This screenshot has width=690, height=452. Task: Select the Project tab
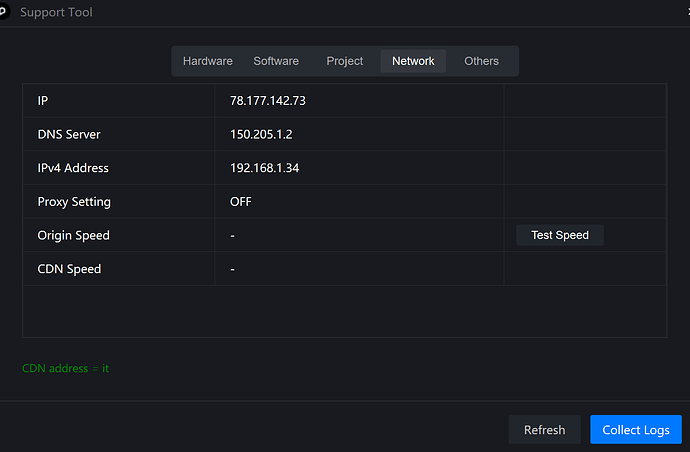click(x=345, y=61)
